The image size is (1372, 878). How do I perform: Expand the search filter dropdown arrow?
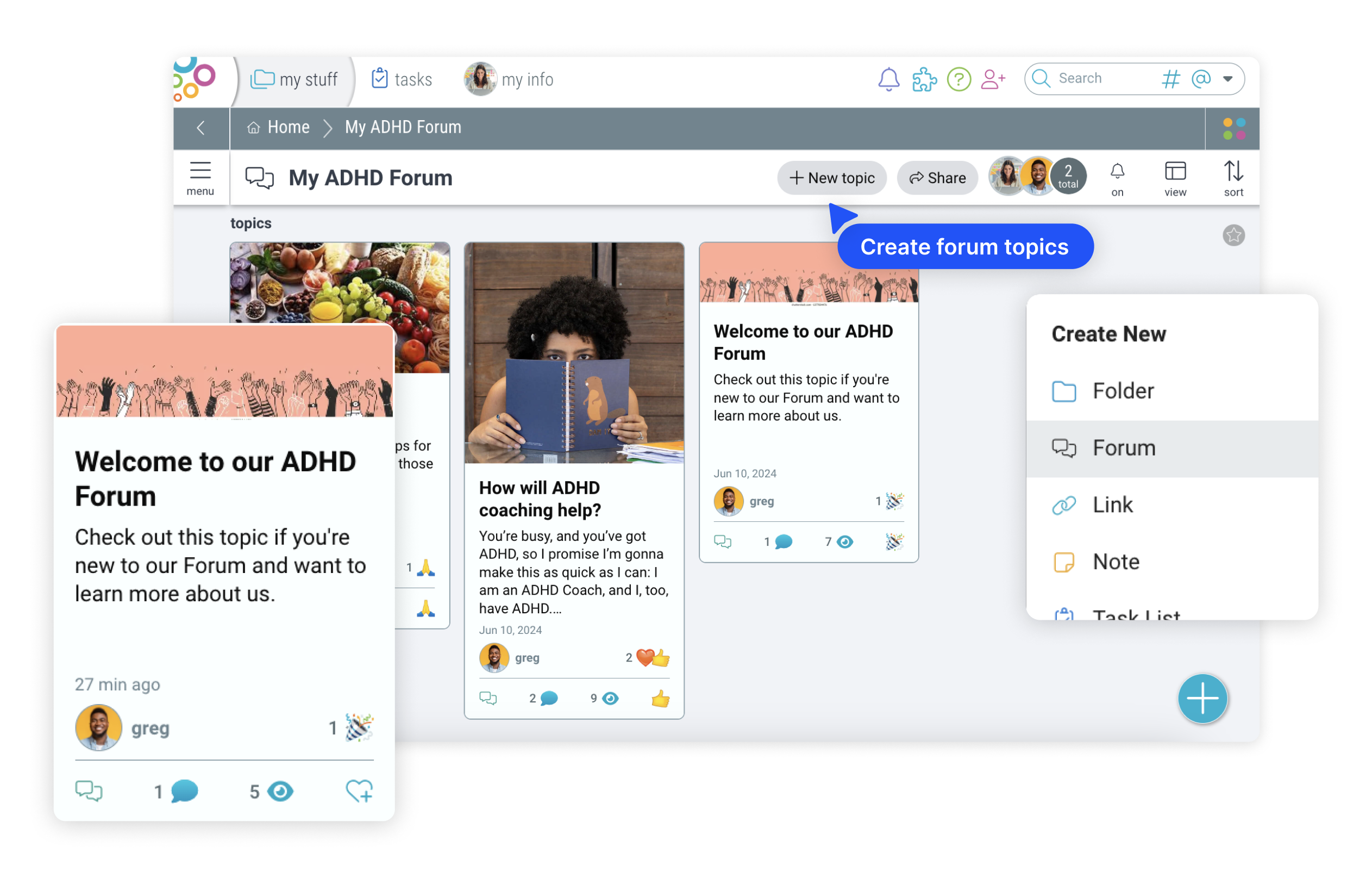[x=1228, y=79]
